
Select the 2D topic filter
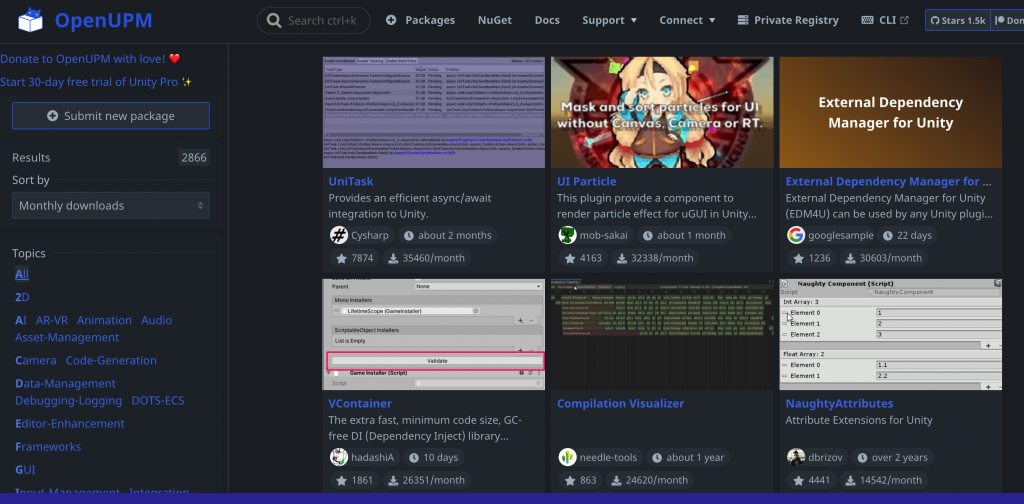coord(22,297)
